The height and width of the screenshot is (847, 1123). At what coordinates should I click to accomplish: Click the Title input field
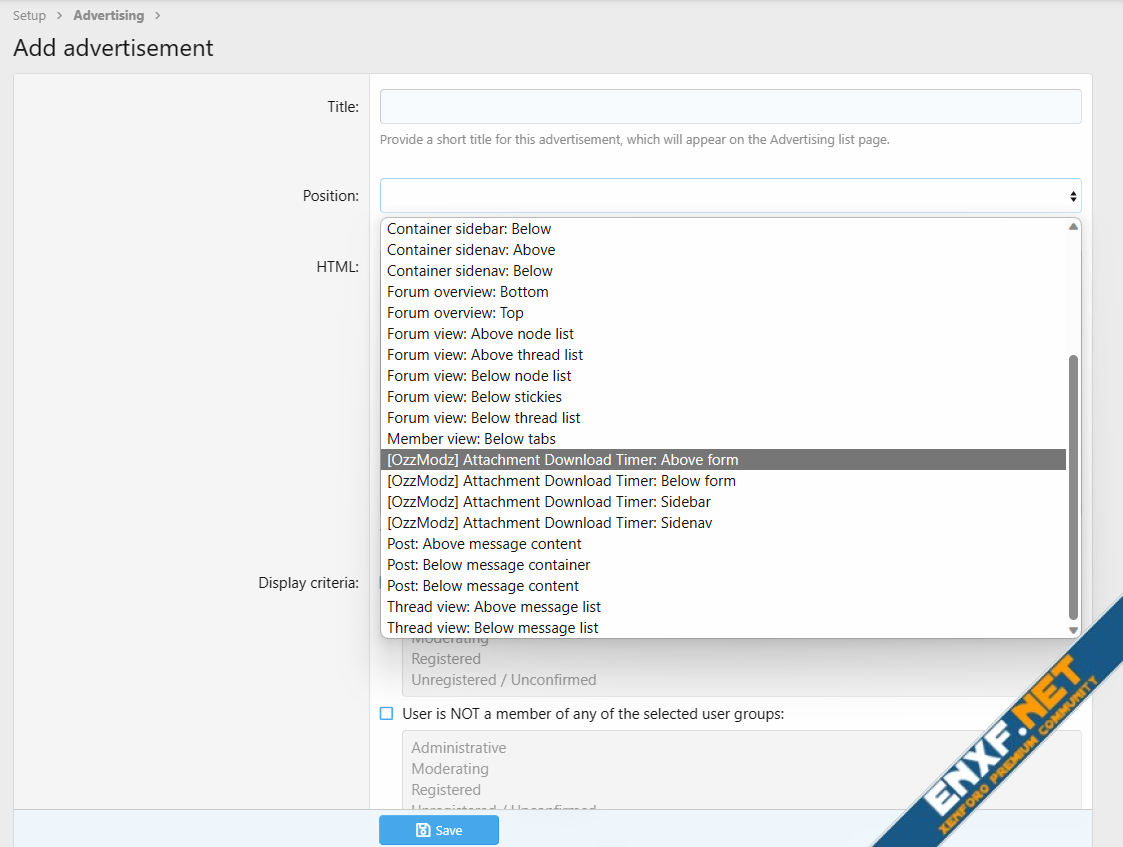pos(730,107)
